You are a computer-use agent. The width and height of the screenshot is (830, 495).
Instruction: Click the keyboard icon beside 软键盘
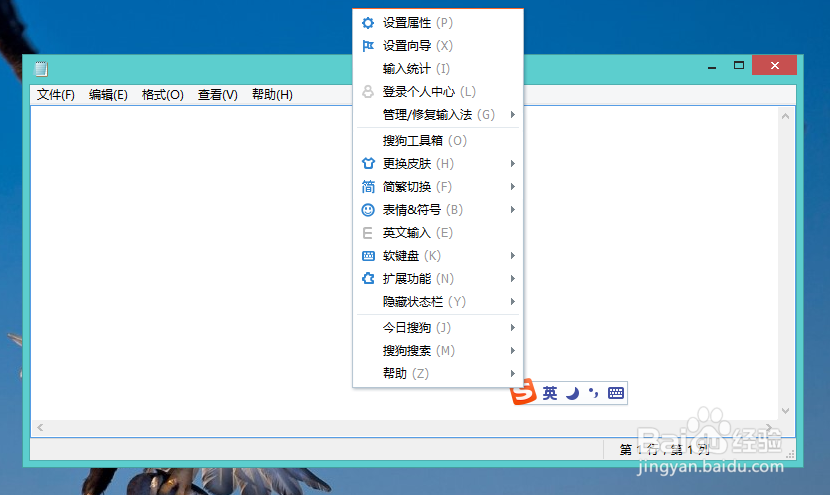[x=368, y=256]
